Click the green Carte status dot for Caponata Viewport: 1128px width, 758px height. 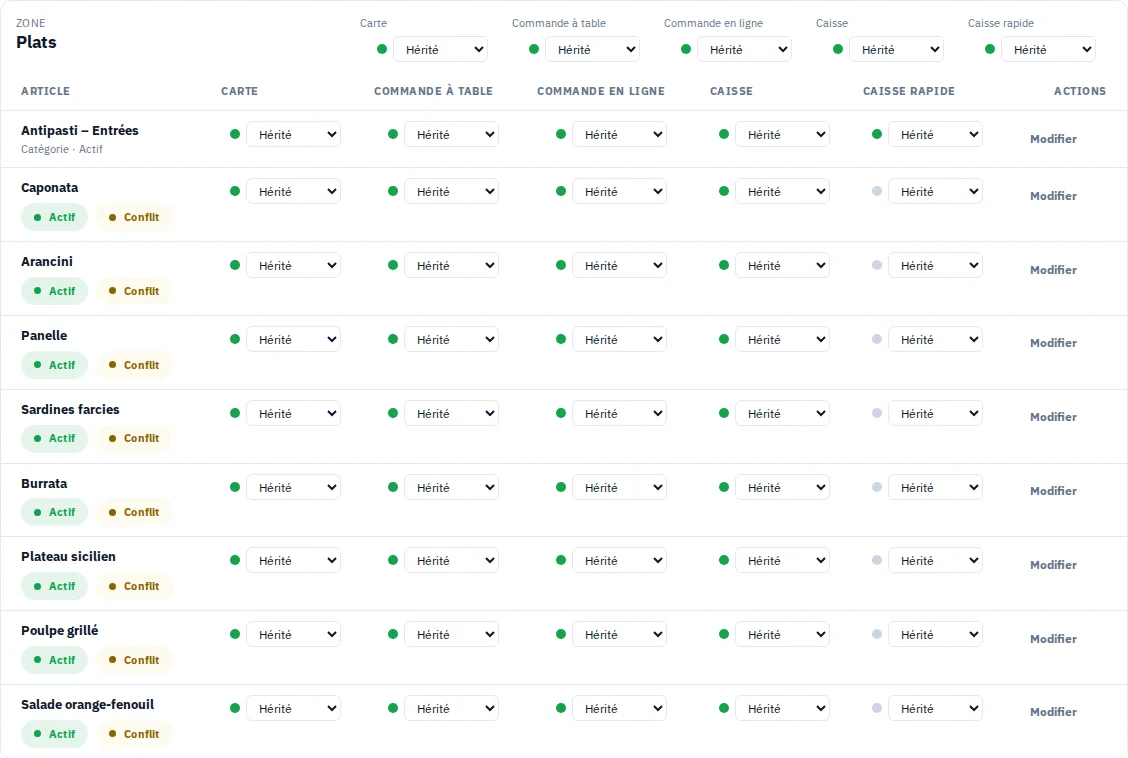(x=235, y=191)
